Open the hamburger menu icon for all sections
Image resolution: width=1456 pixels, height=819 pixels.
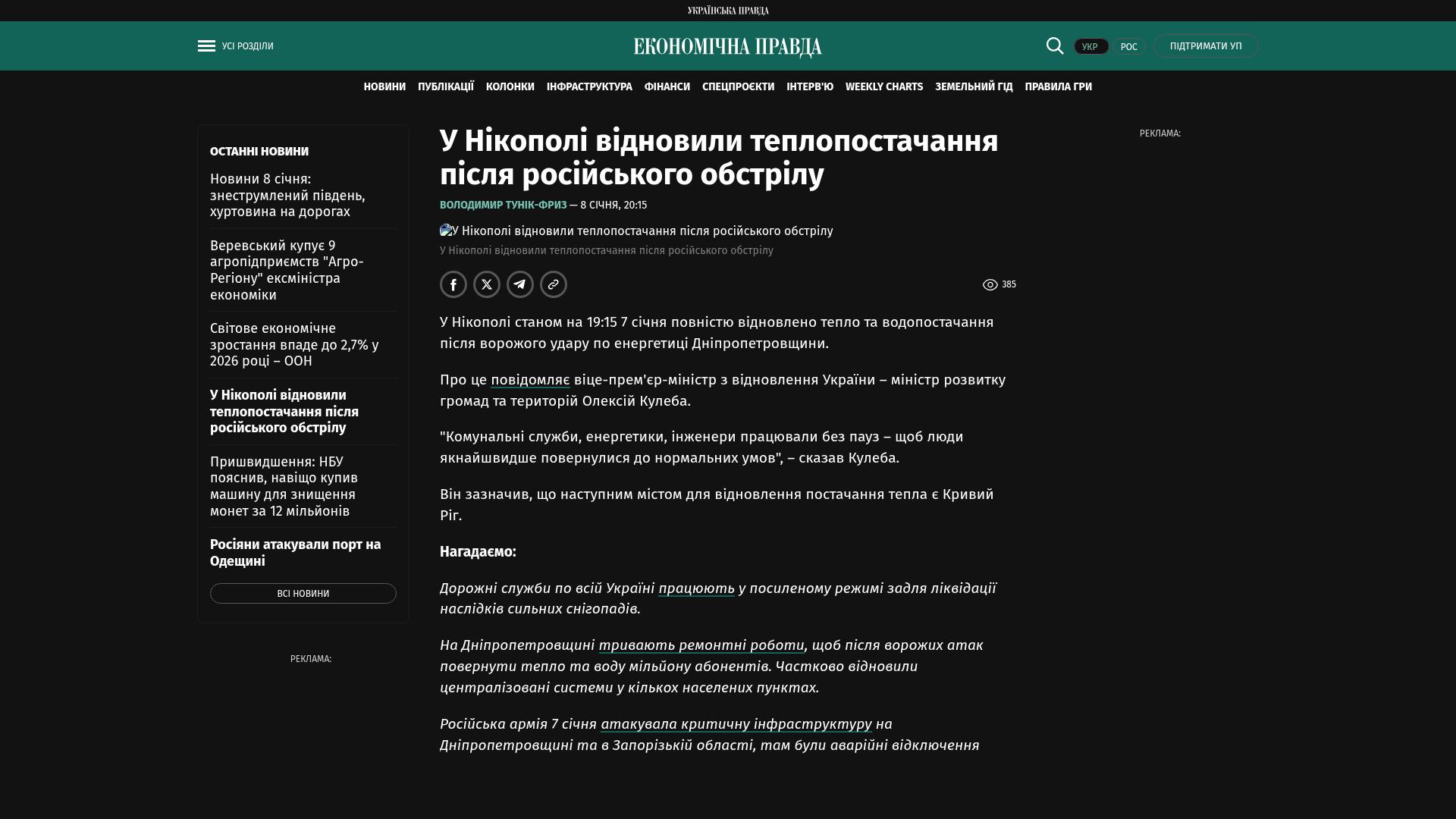[206, 46]
